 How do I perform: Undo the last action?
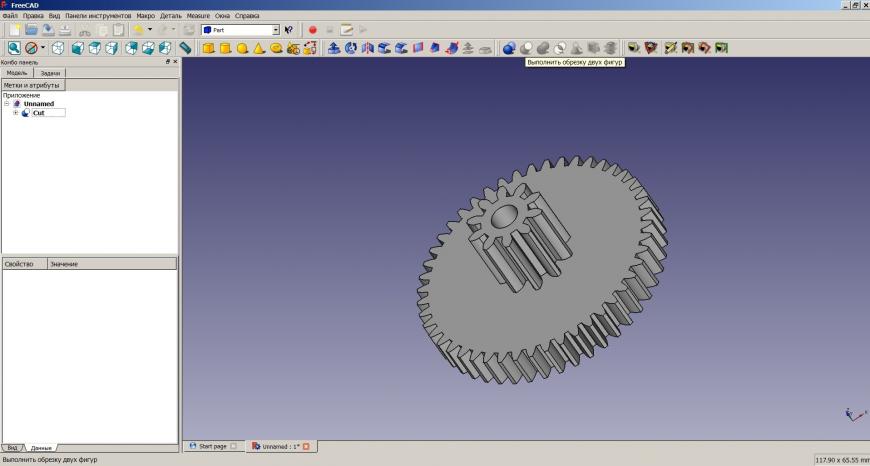pos(138,30)
